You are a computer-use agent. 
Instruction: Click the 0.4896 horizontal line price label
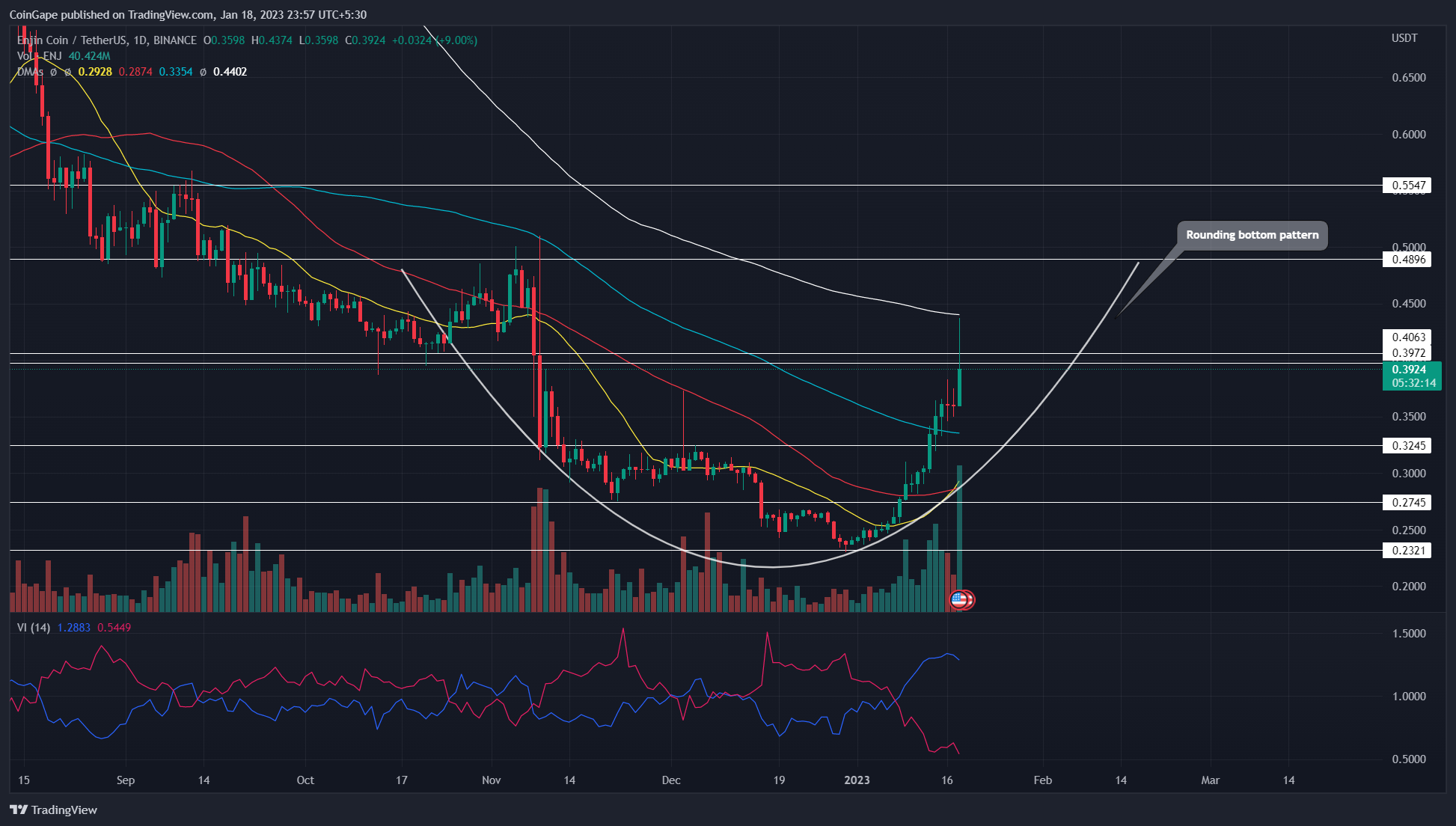1407,259
